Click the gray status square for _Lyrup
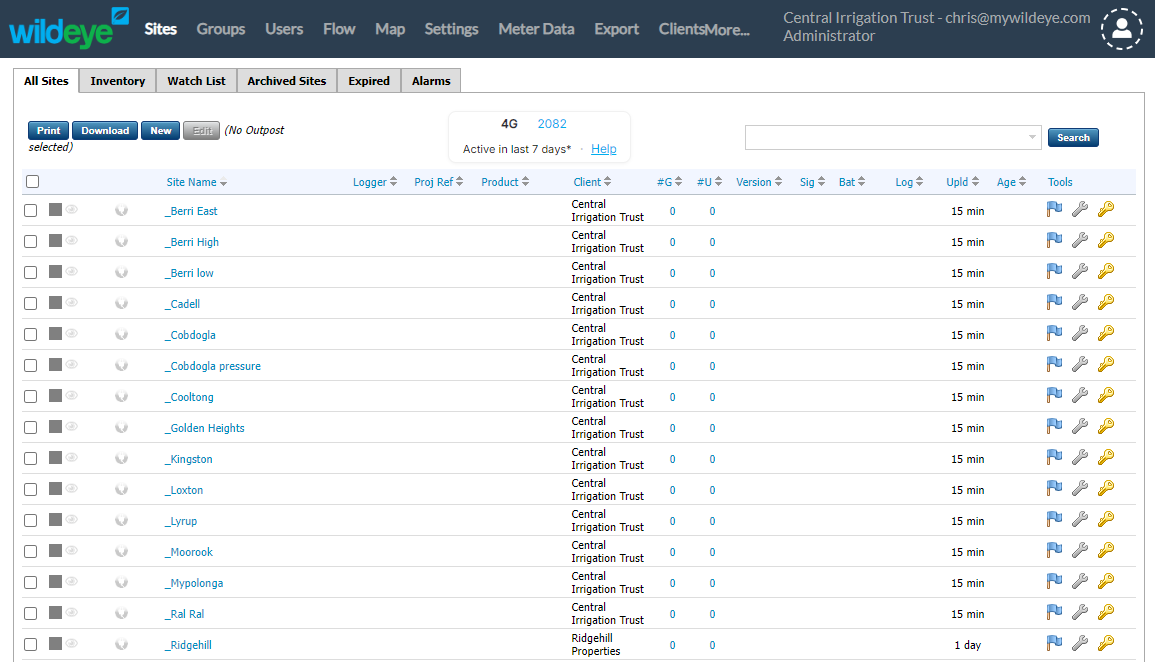 [x=55, y=519]
